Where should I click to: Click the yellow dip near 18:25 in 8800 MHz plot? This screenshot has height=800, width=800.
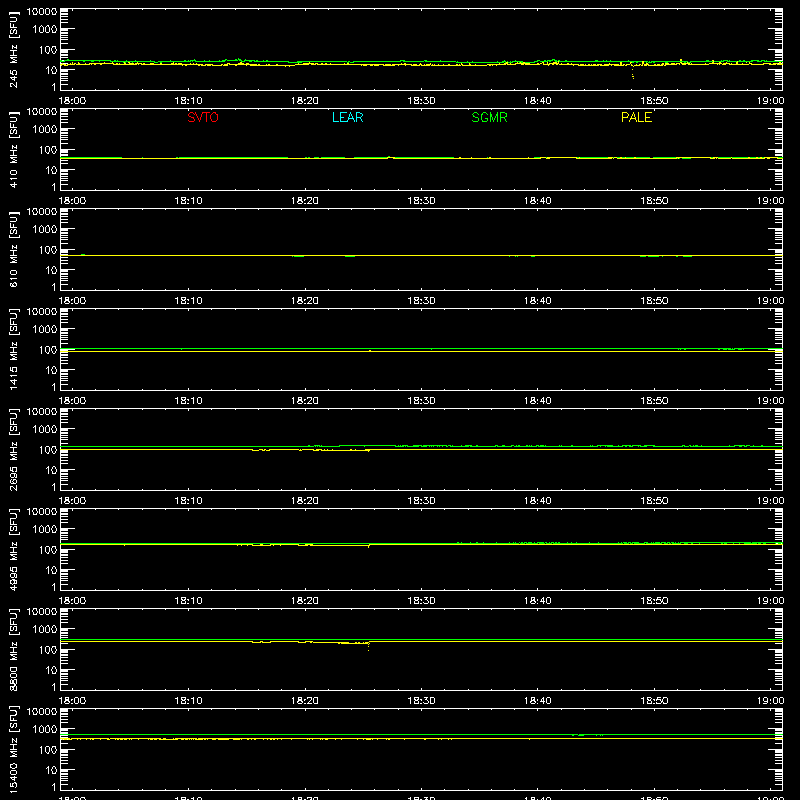[x=368, y=646]
